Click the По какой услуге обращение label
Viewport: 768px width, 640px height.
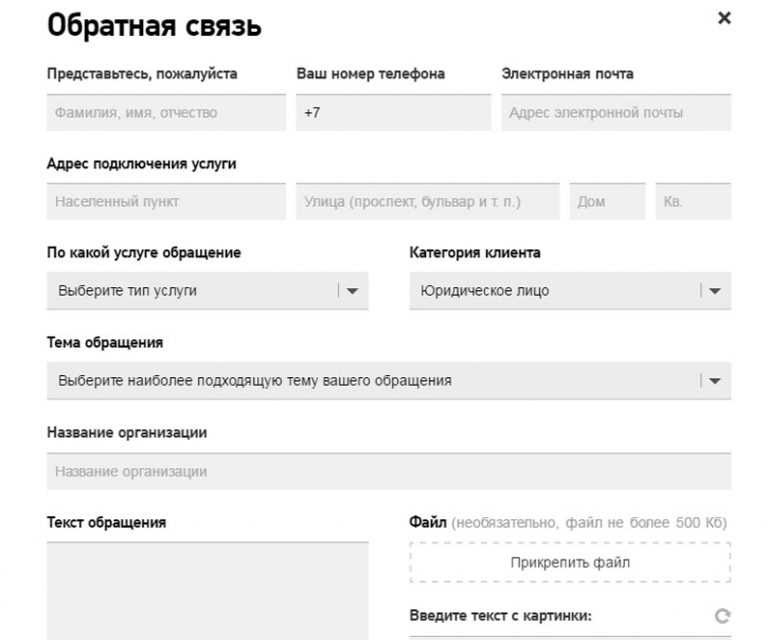coord(144,253)
